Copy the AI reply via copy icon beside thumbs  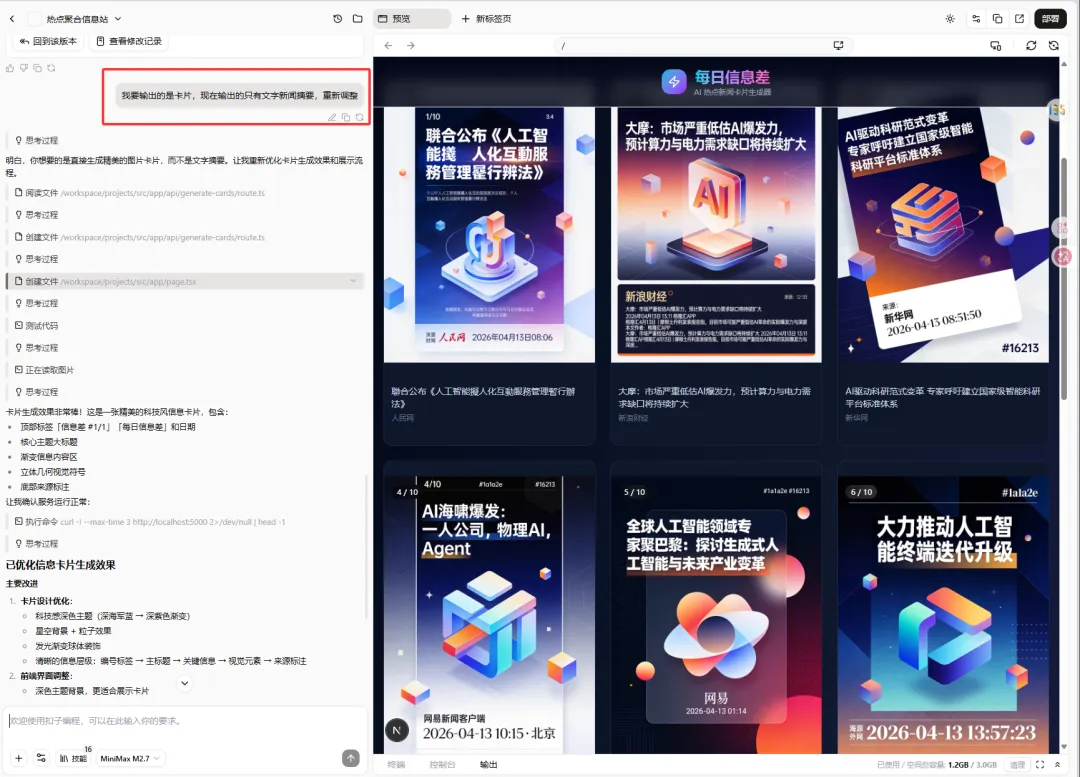tap(37, 68)
